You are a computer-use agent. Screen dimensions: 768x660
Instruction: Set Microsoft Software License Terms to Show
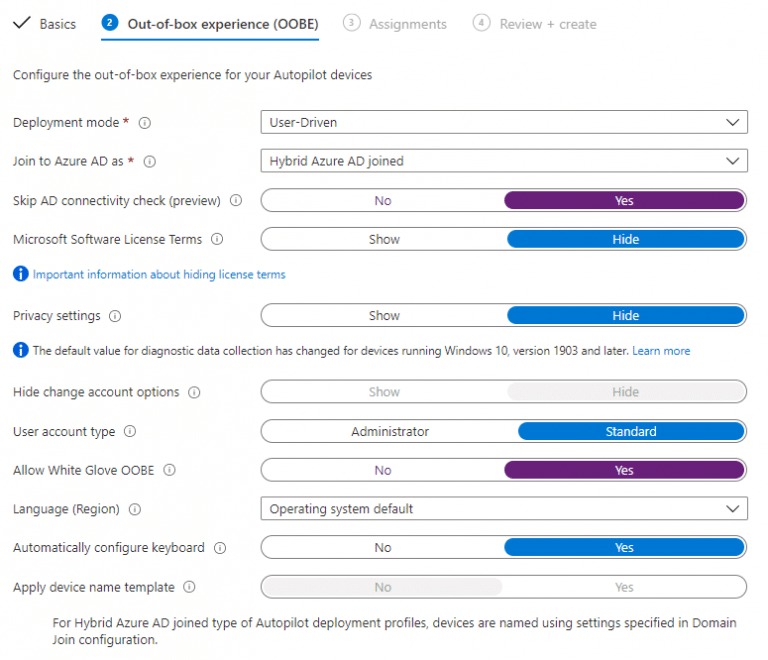384,239
